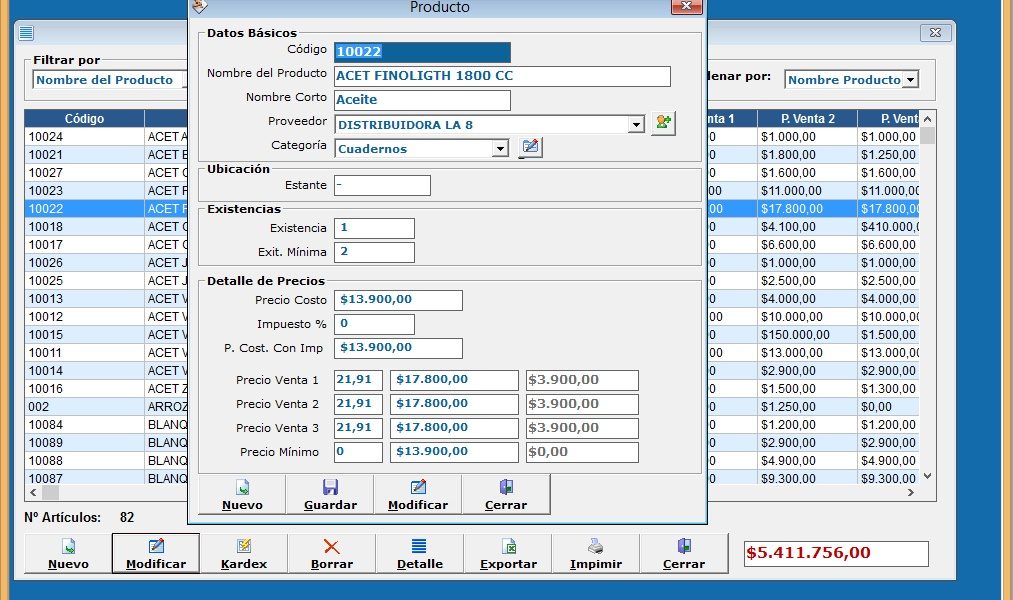Close the dialog using the Cerrar button

coord(506,495)
